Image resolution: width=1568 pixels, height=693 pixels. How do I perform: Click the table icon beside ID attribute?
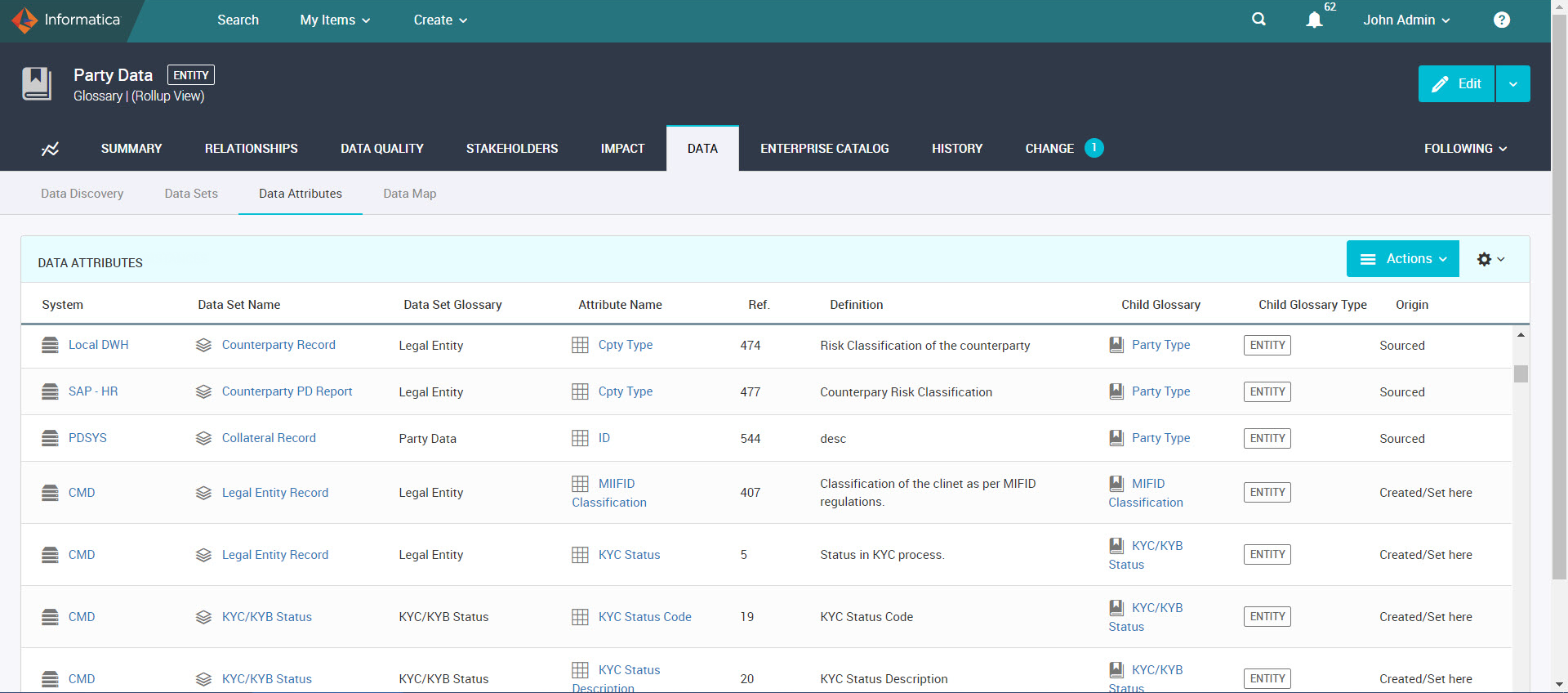[x=580, y=438]
